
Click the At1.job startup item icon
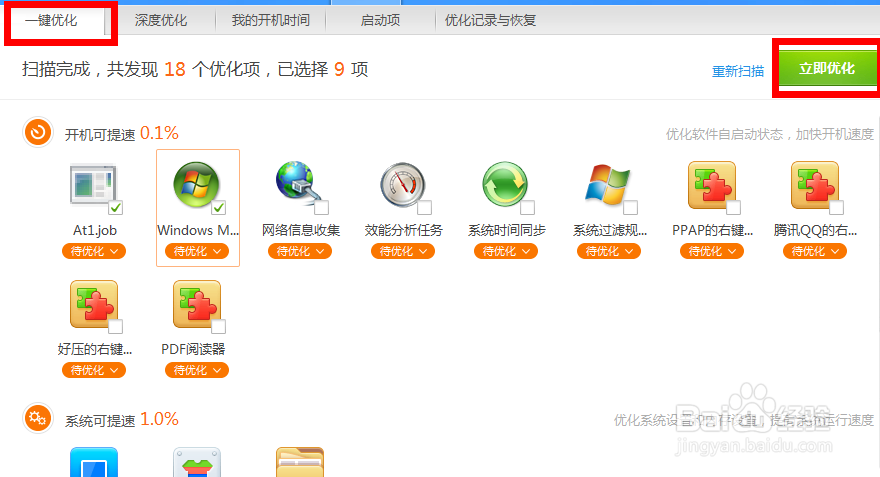tap(93, 184)
